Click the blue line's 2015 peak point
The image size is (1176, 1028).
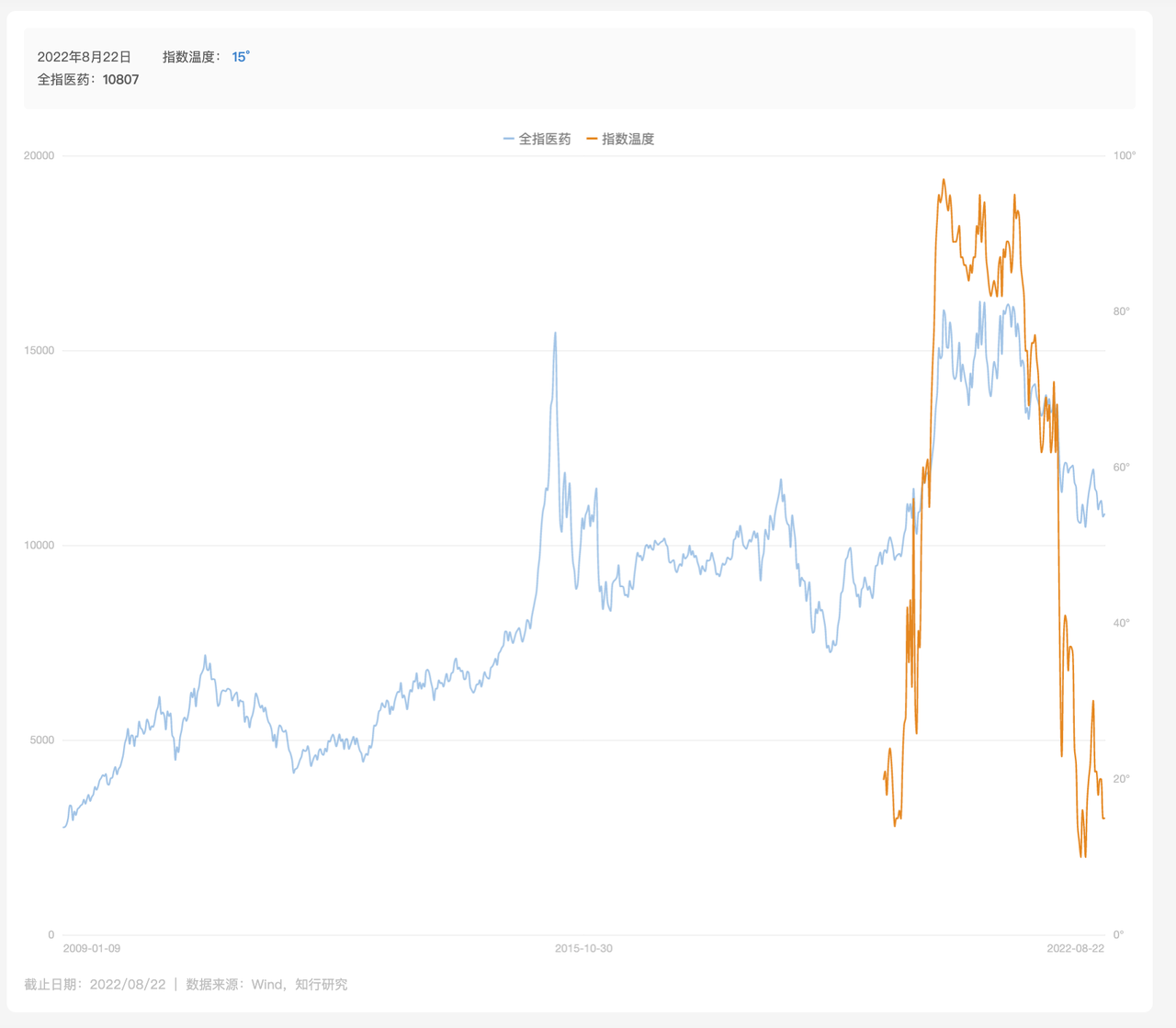[x=555, y=333]
